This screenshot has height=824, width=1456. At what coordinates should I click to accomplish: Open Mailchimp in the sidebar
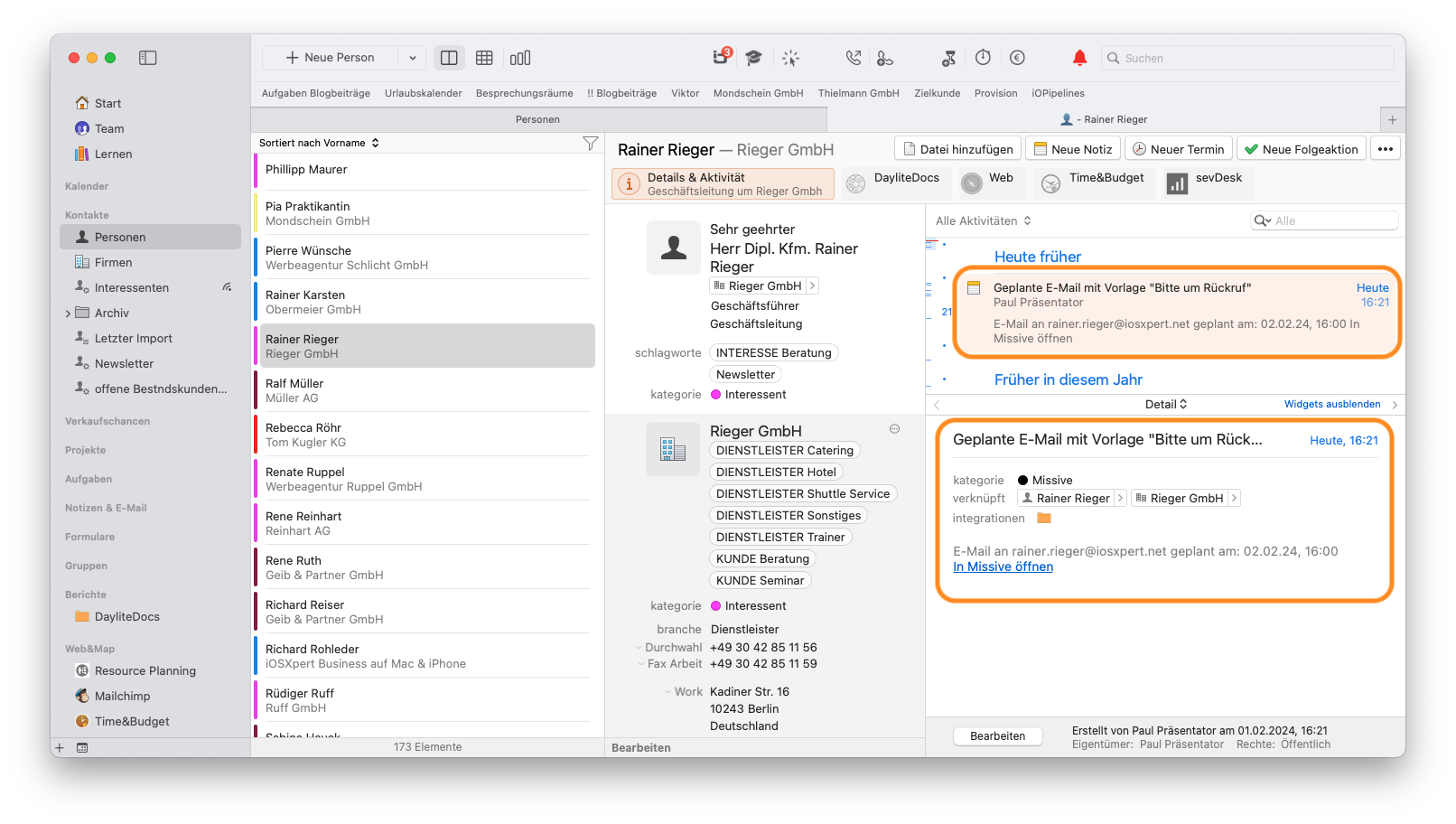click(x=150, y=696)
